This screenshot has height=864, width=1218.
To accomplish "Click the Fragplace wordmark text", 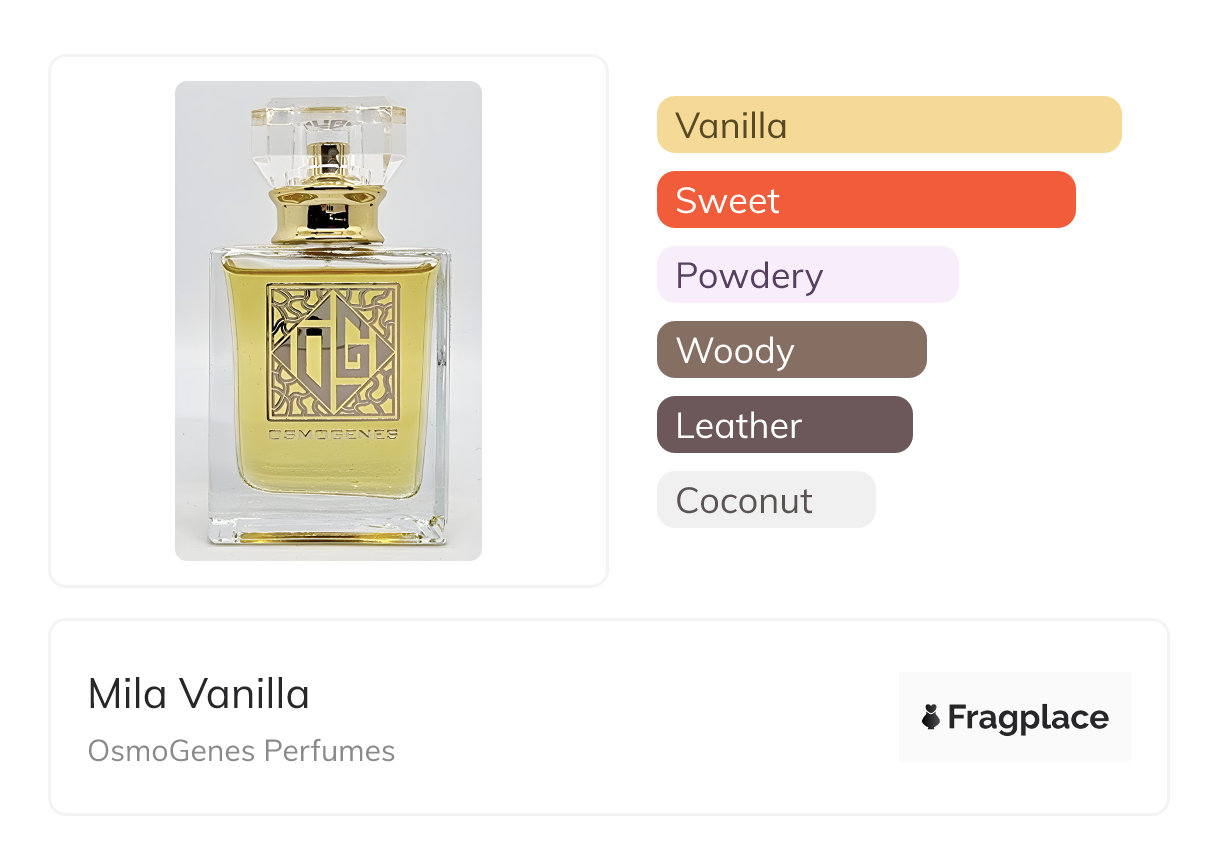I will click(1028, 717).
